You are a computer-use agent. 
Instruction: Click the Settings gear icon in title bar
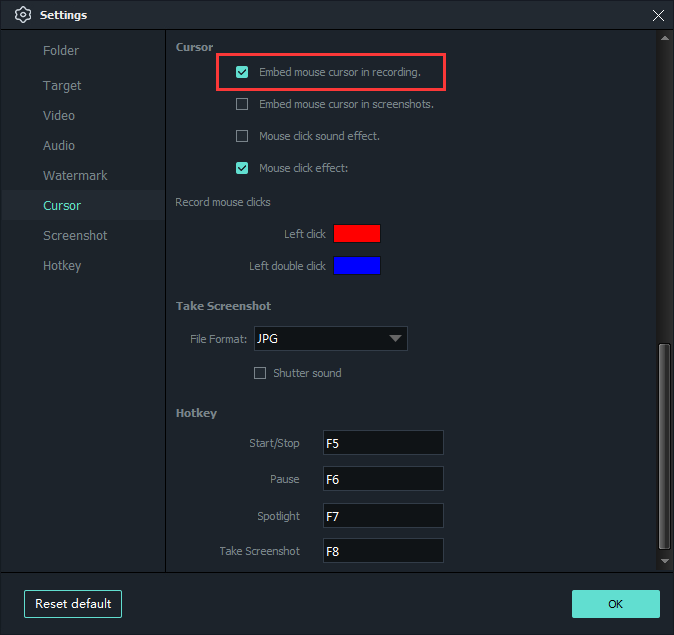23,15
